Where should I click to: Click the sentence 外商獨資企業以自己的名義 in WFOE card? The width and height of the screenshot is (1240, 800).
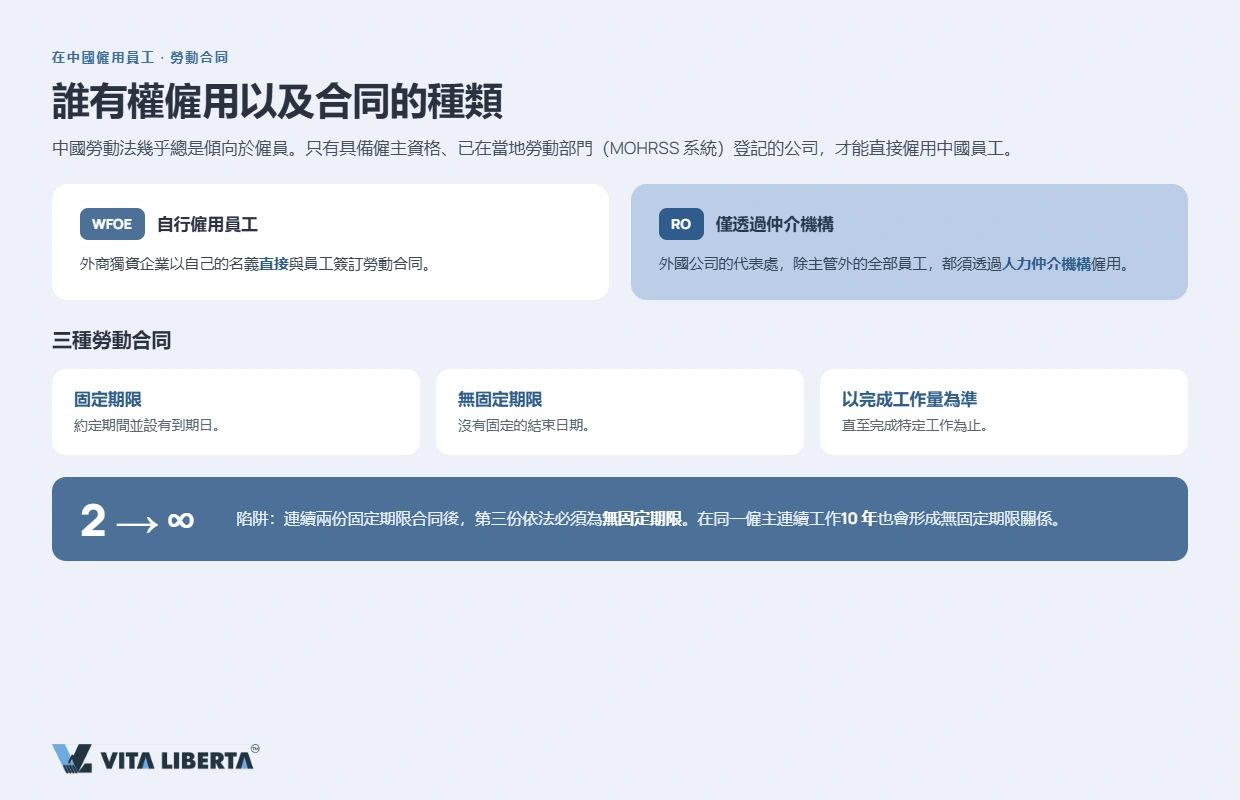coord(169,264)
